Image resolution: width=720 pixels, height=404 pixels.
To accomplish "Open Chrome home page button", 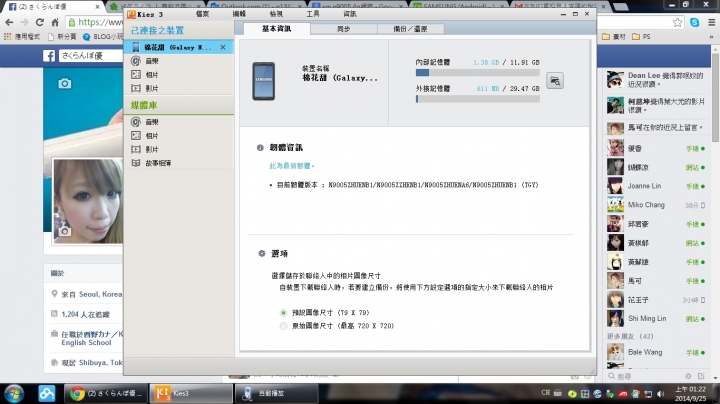I will coord(55,22).
